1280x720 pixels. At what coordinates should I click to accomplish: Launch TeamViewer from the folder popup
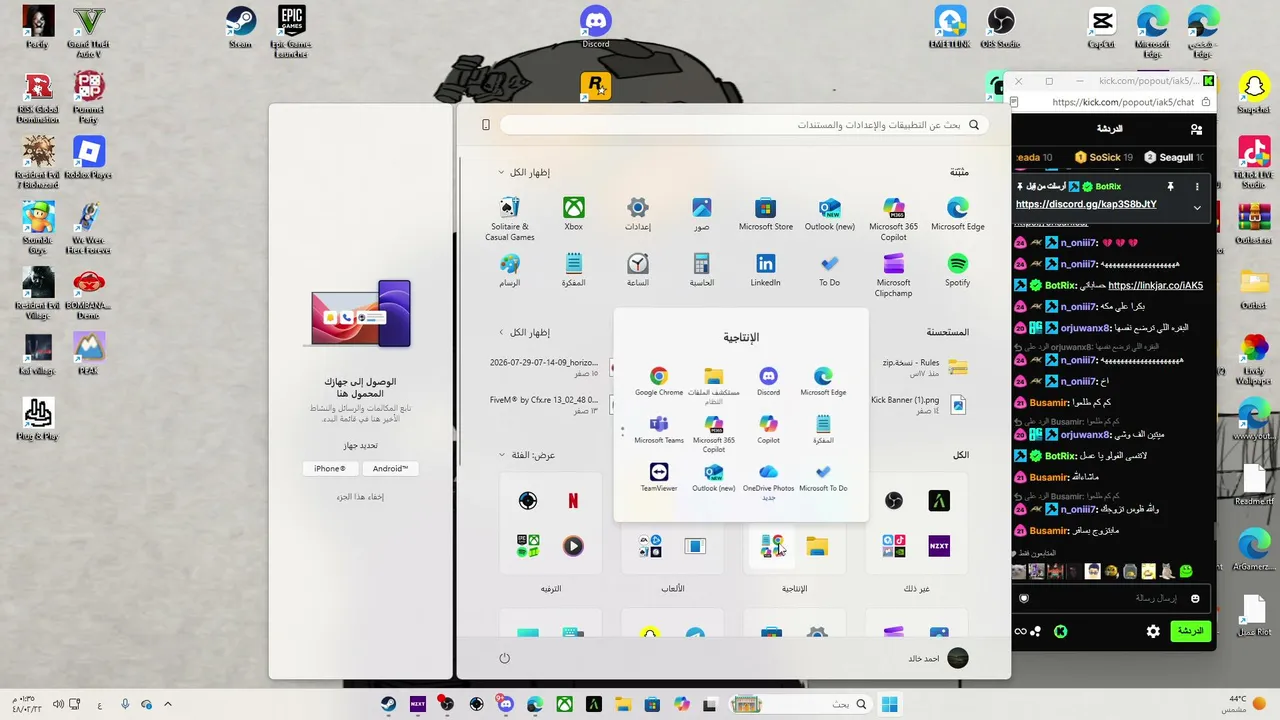pos(659,477)
